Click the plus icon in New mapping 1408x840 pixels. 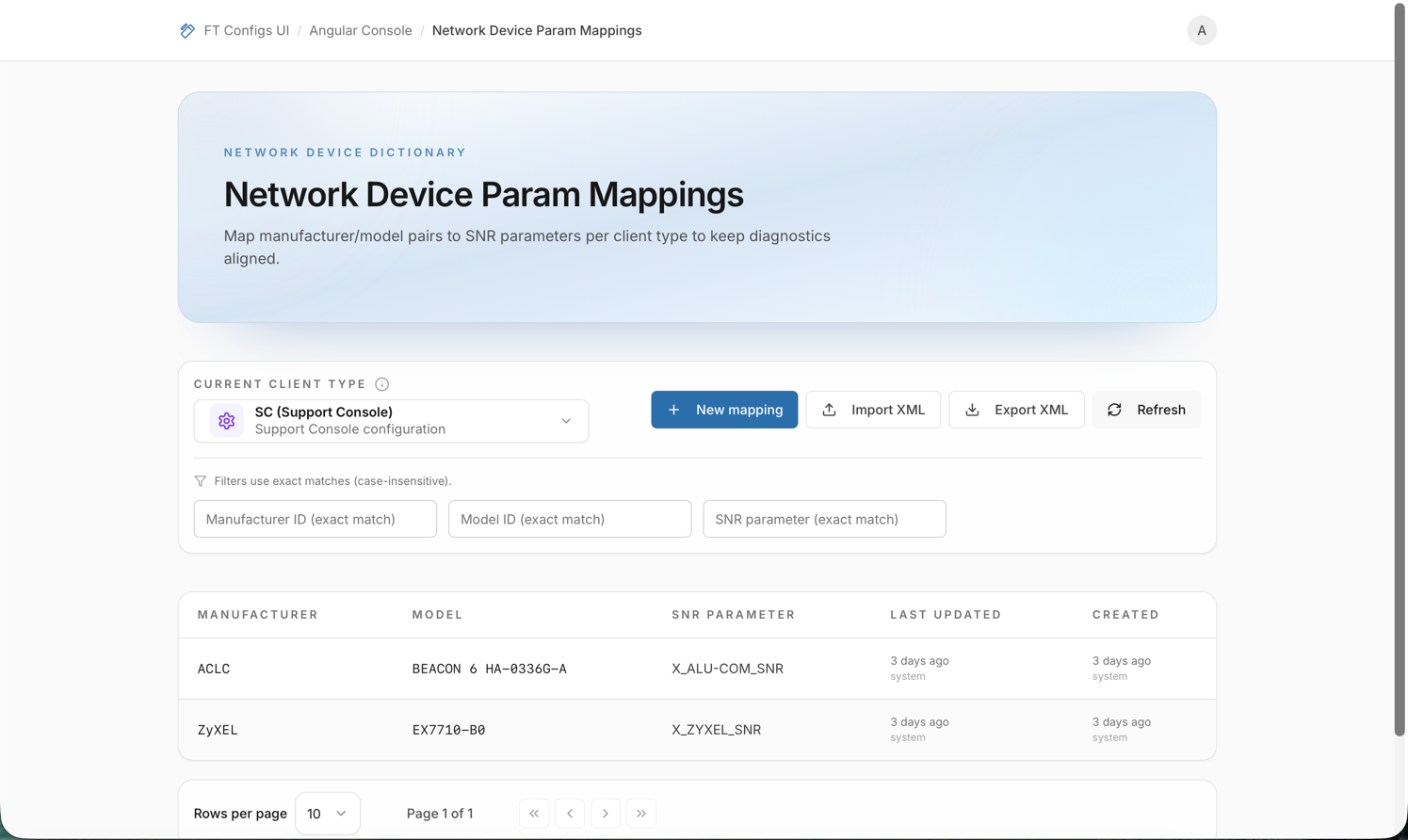click(673, 410)
